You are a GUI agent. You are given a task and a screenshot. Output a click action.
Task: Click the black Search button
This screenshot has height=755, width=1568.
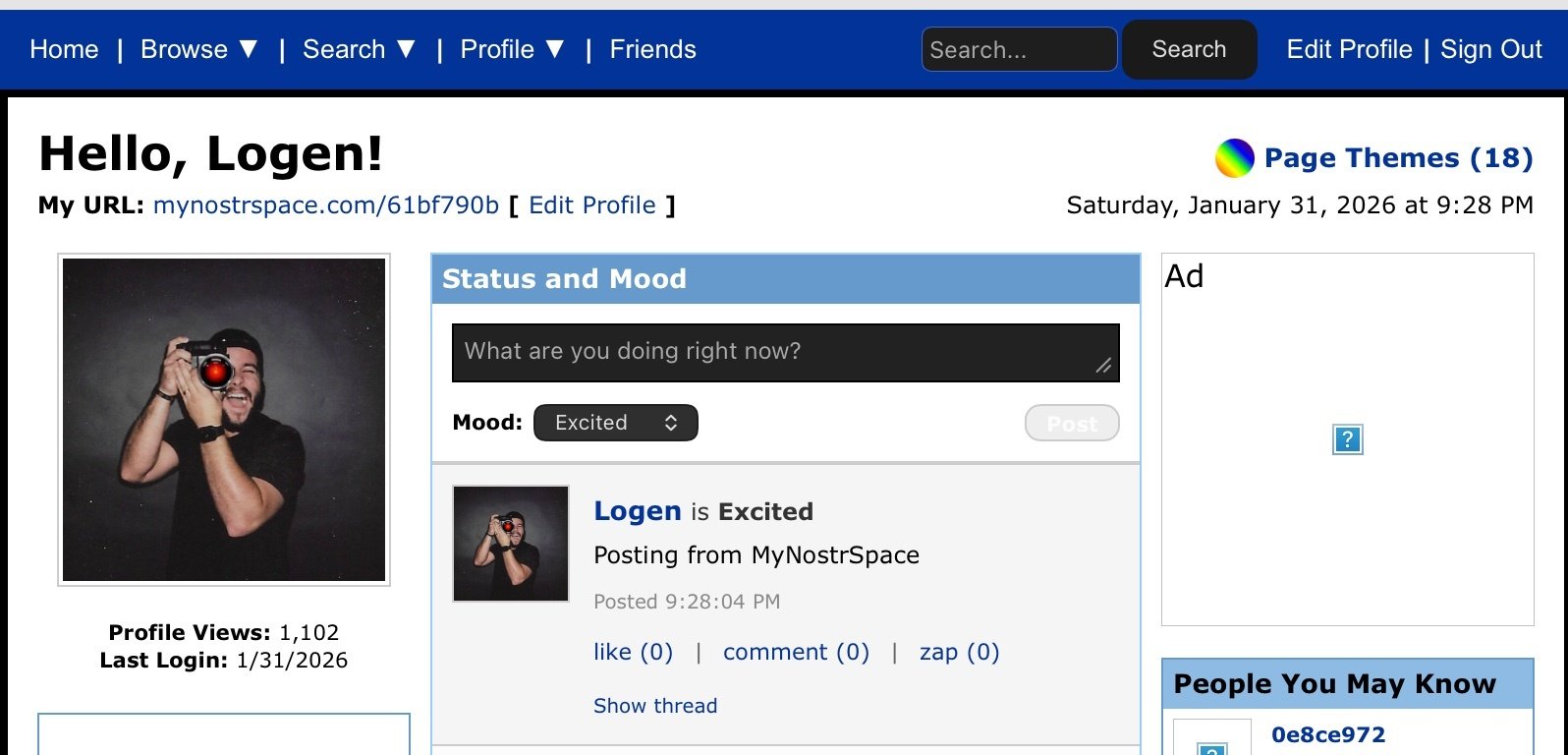(1189, 49)
